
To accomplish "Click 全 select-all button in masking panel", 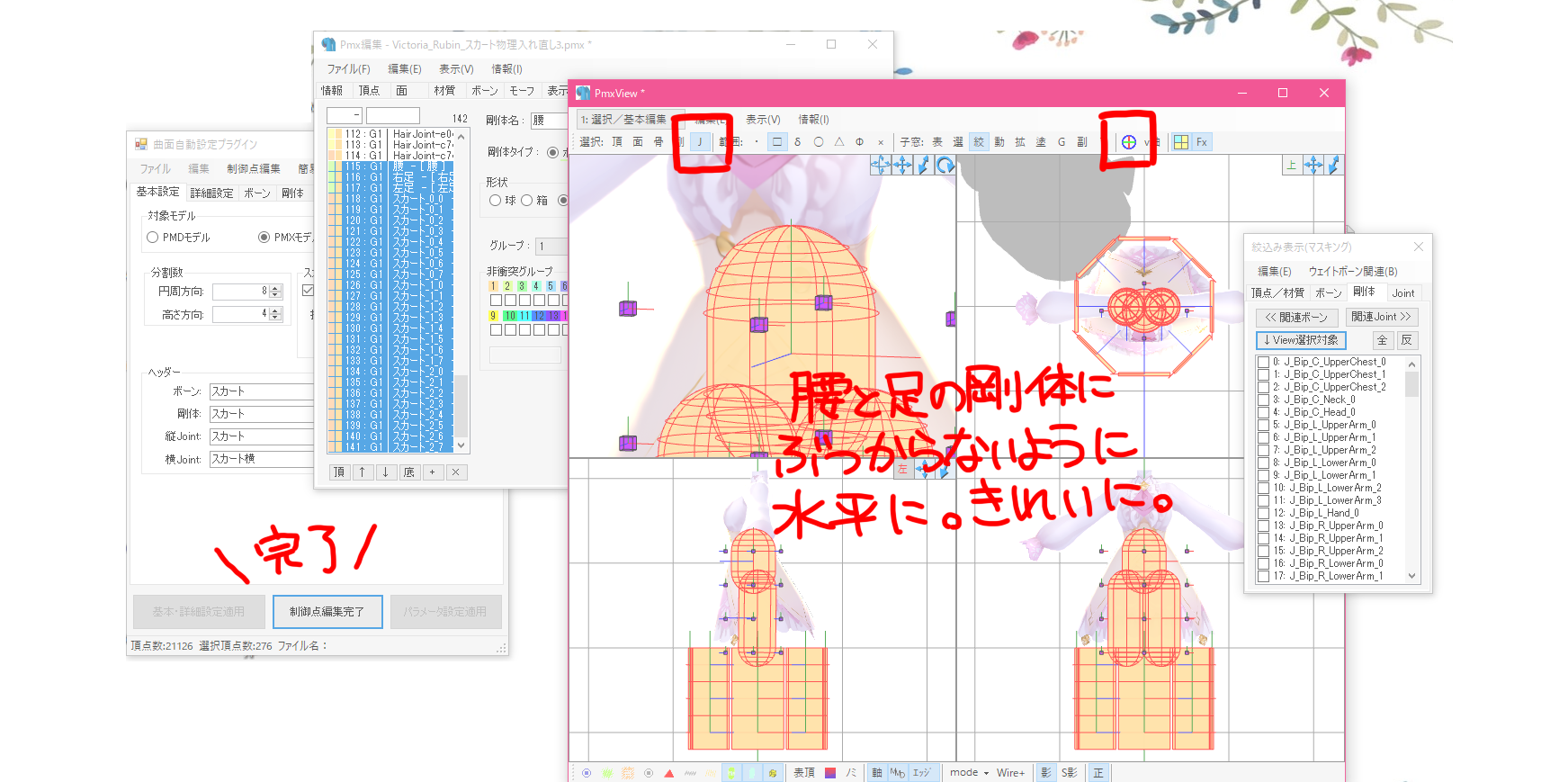I will 1383,340.
